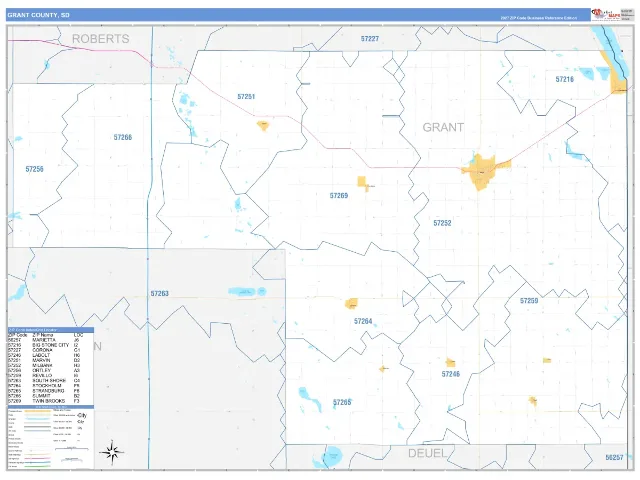Click ZIP label 57256 on map
The width and height of the screenshot is (640, 480).
(x=34, y=169)
